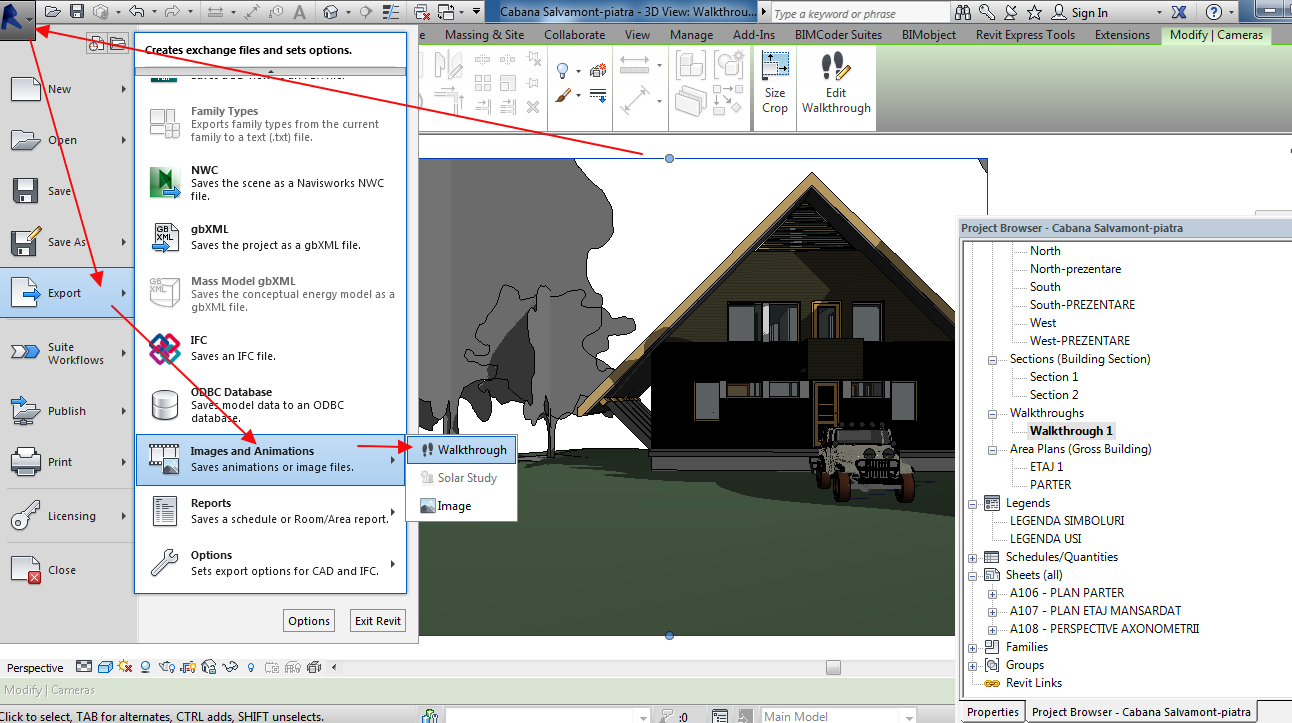1292x723 pixels.
Task: Switch to the Massing & Site ribbon tab
Action: pyautogui.click(x=484, y=35)
